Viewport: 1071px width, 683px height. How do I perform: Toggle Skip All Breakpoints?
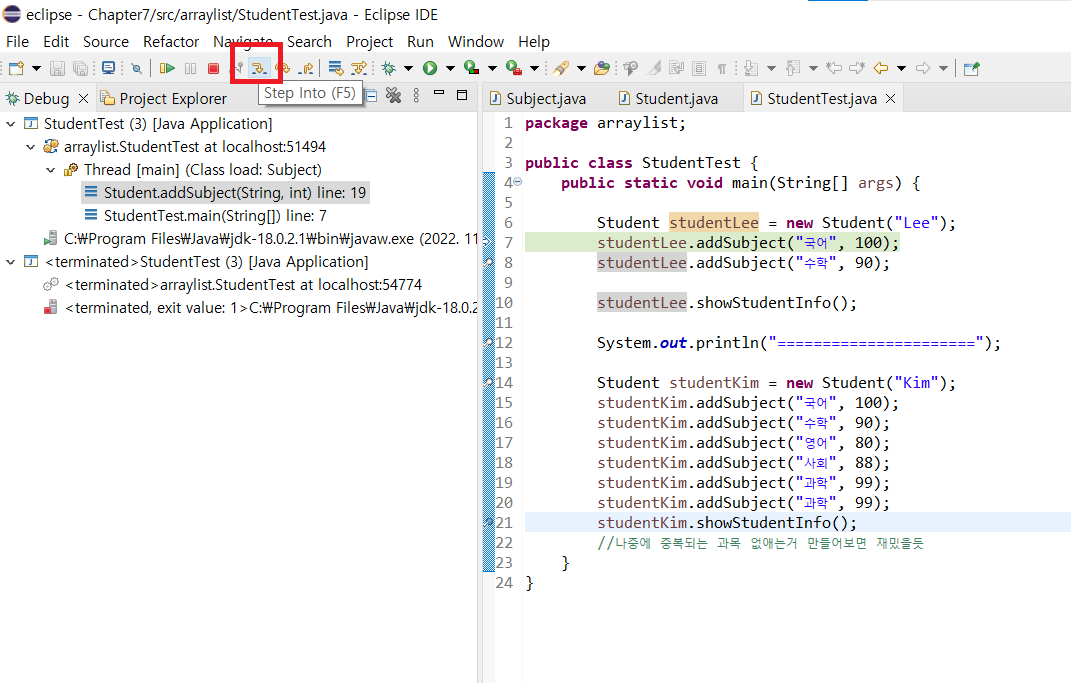pyautogui.click(x=137, y=68)
